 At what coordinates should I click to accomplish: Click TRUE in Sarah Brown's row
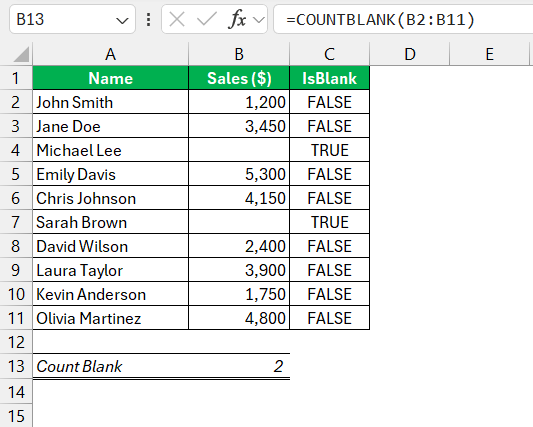coord(329,222)
